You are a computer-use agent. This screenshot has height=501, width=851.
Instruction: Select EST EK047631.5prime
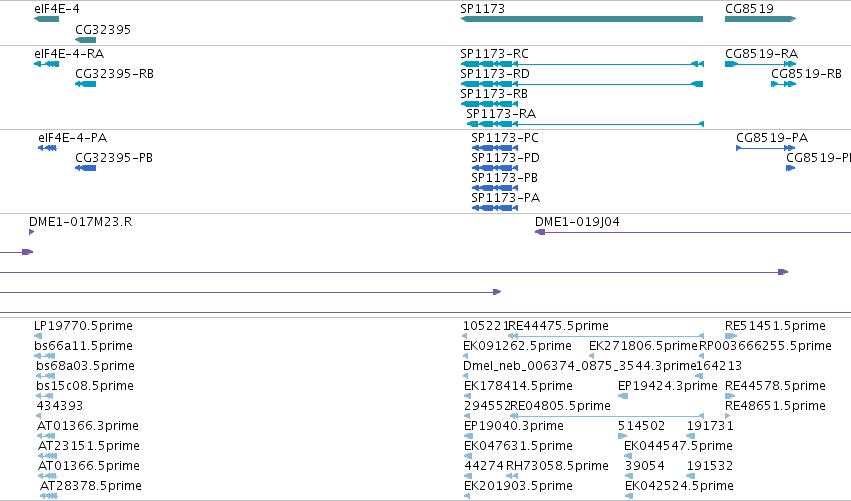click(x=518, y=446)
